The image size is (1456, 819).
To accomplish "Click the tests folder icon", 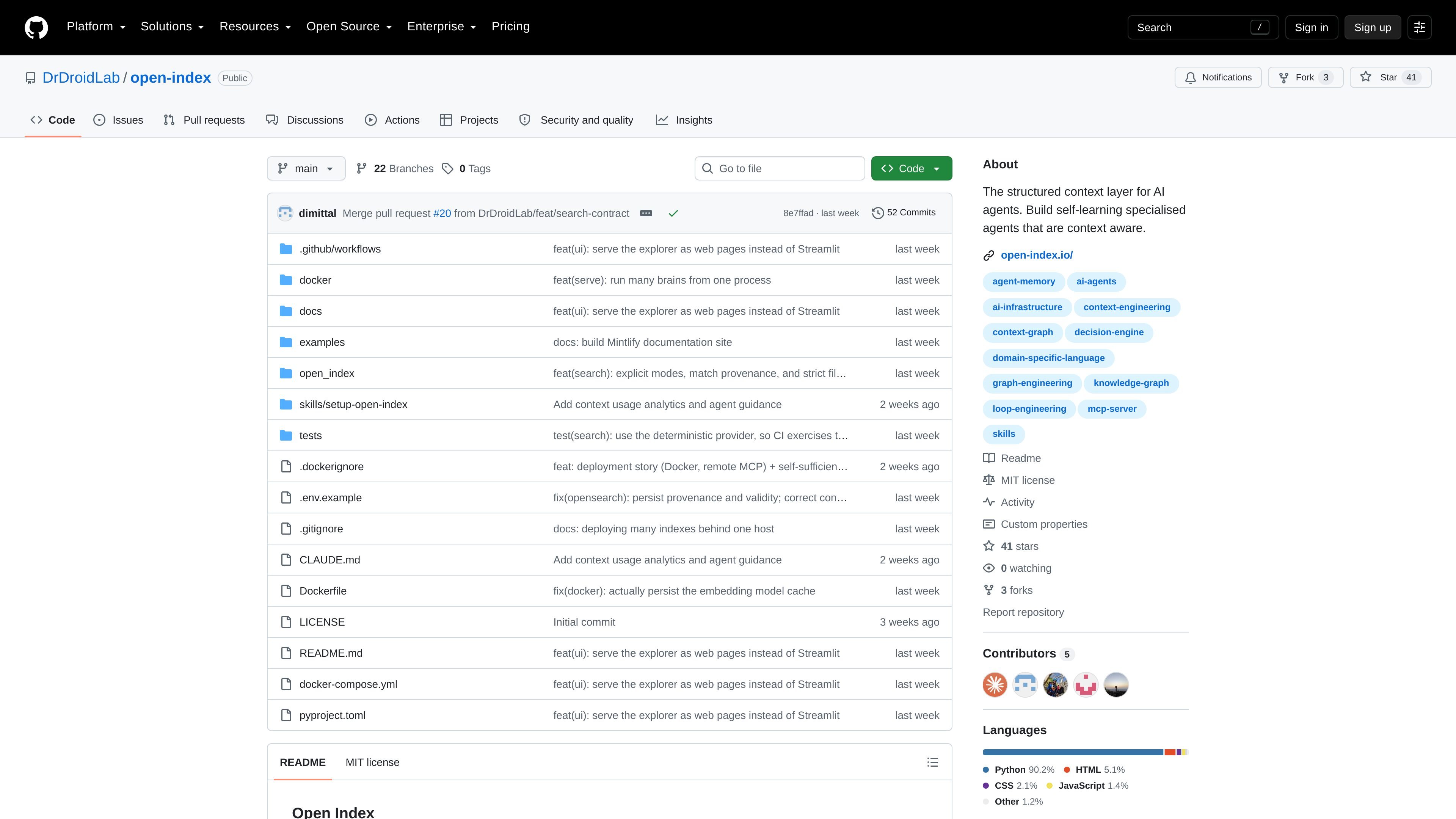I will (286, 435).
